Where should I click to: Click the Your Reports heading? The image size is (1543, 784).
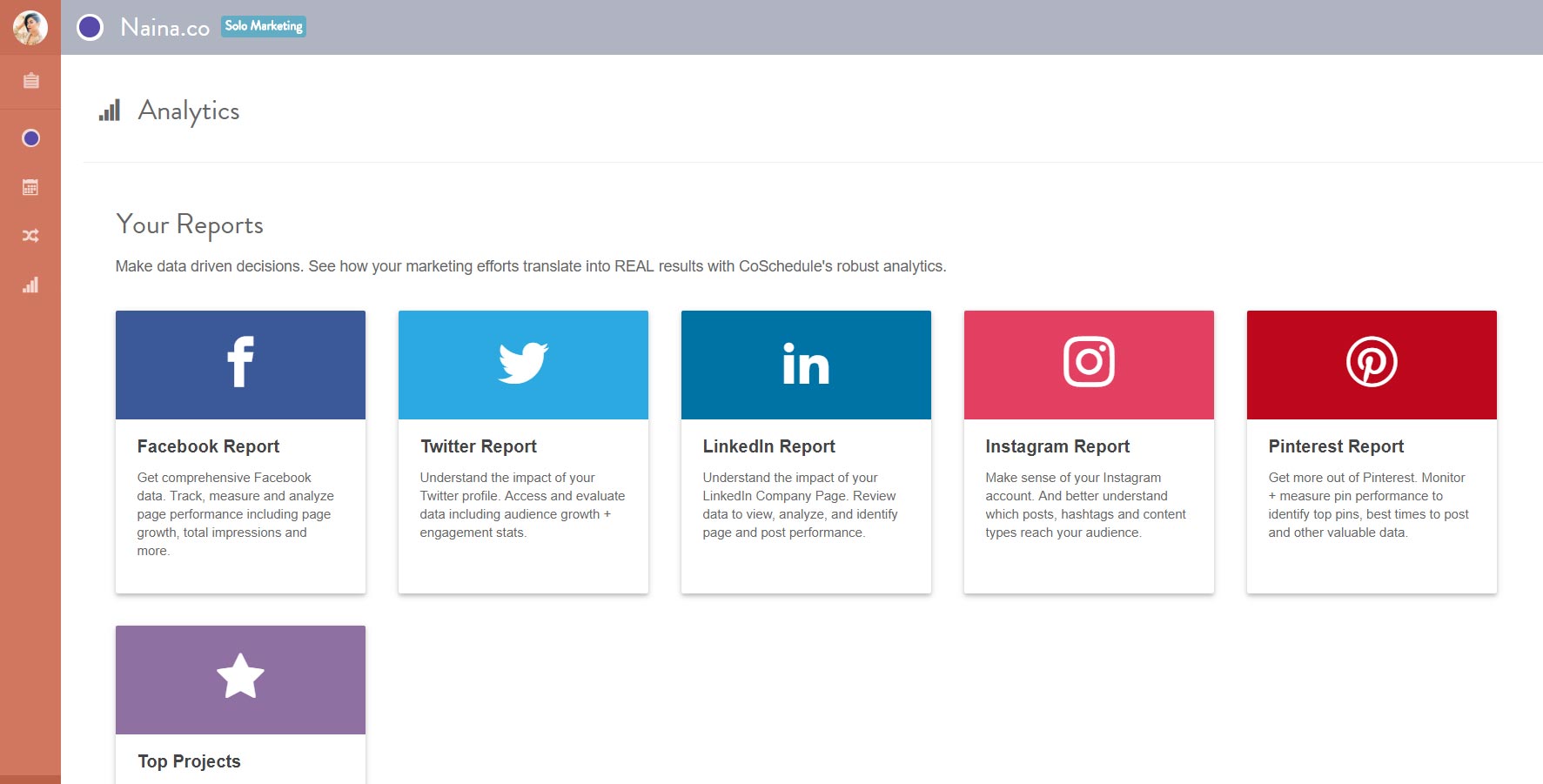pyautogui.click(x=190, y=225)
